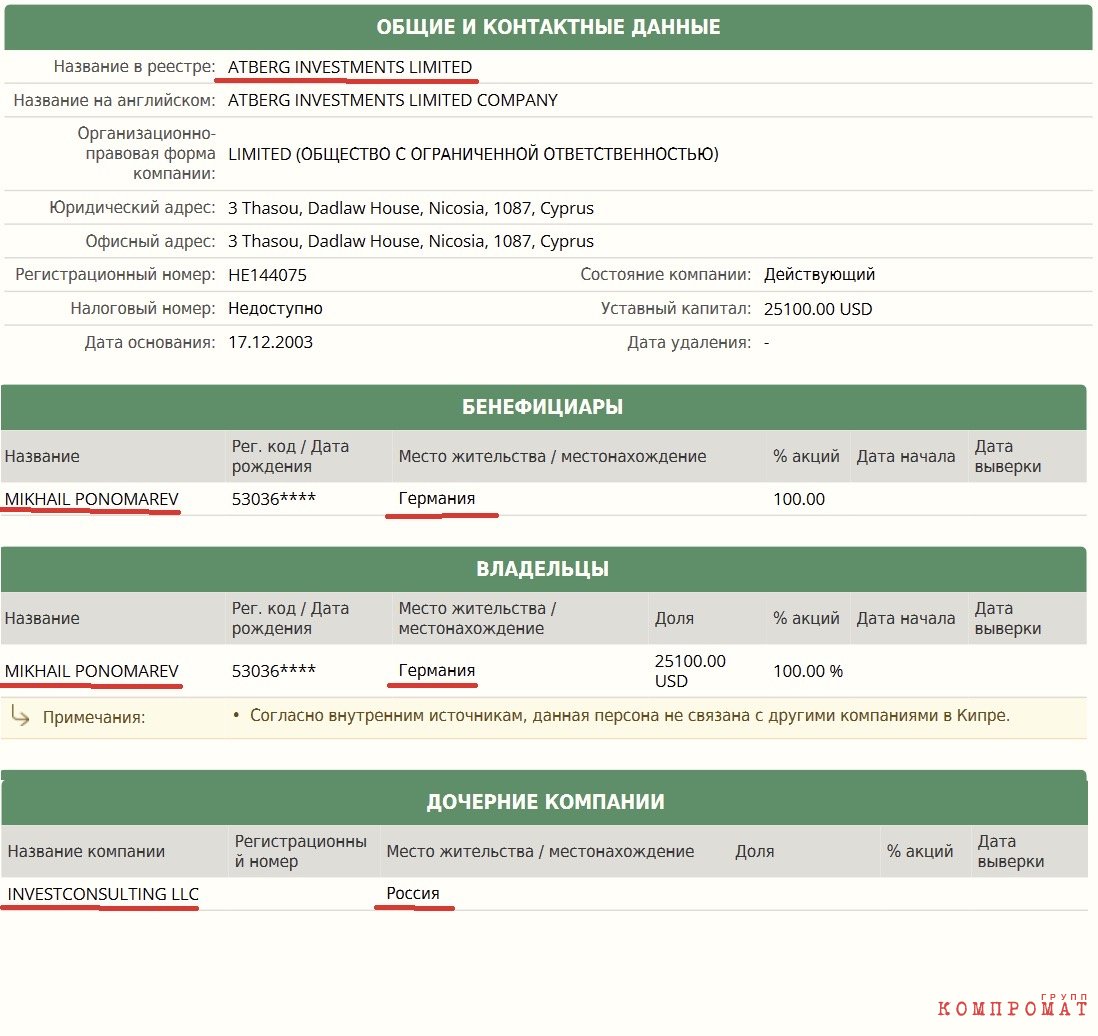The width and height of the screenshot is (1098, 1036).
Task: Click Россия in the subsidiaries row
Action: (x=413, y=894)
